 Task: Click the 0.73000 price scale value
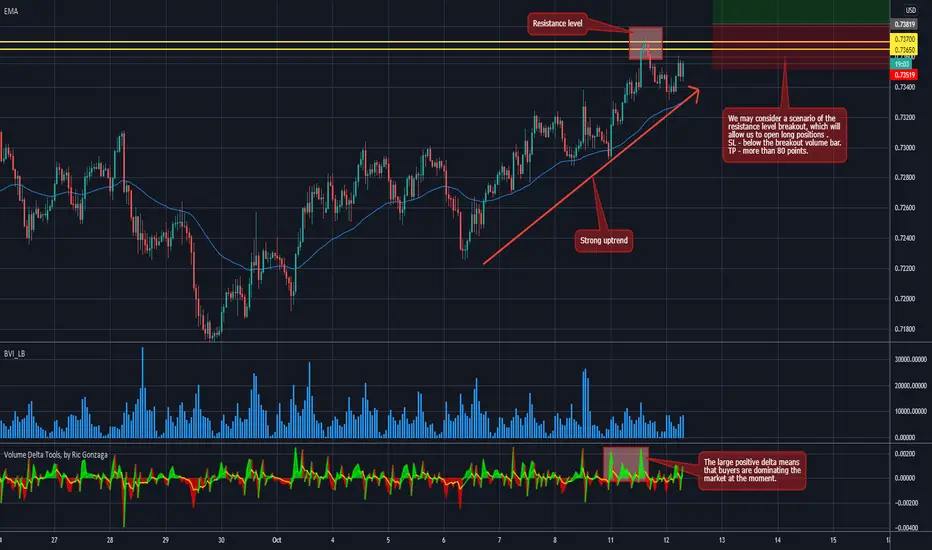tap(904, 148)
